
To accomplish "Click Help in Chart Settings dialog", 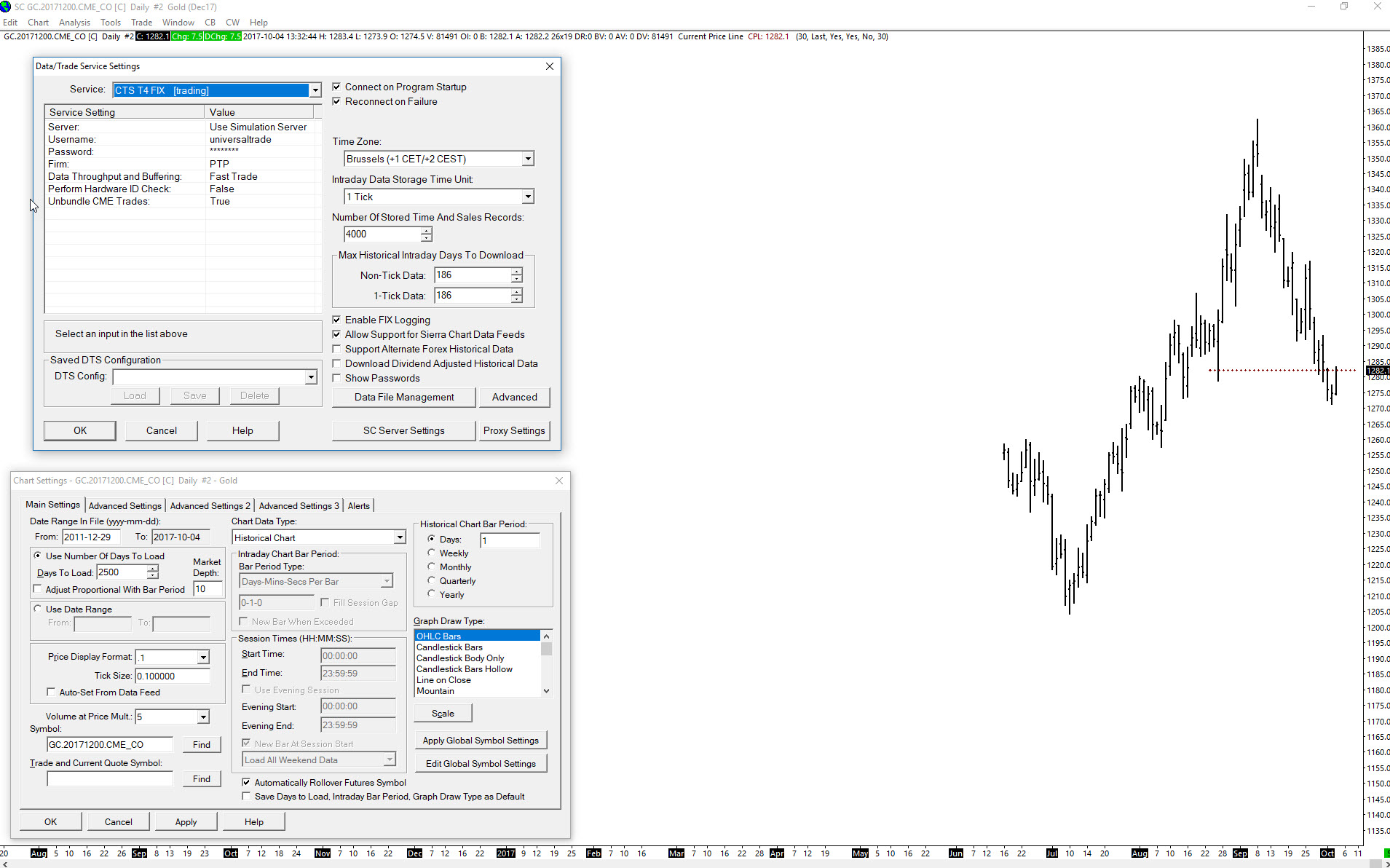I will (254, 822).
